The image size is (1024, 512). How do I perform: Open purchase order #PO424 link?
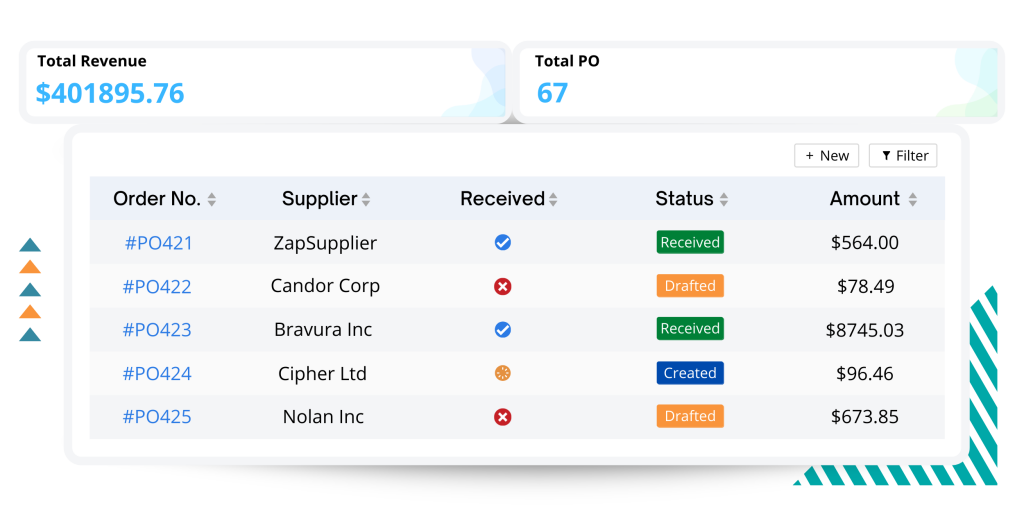click(x=157, y=374)
